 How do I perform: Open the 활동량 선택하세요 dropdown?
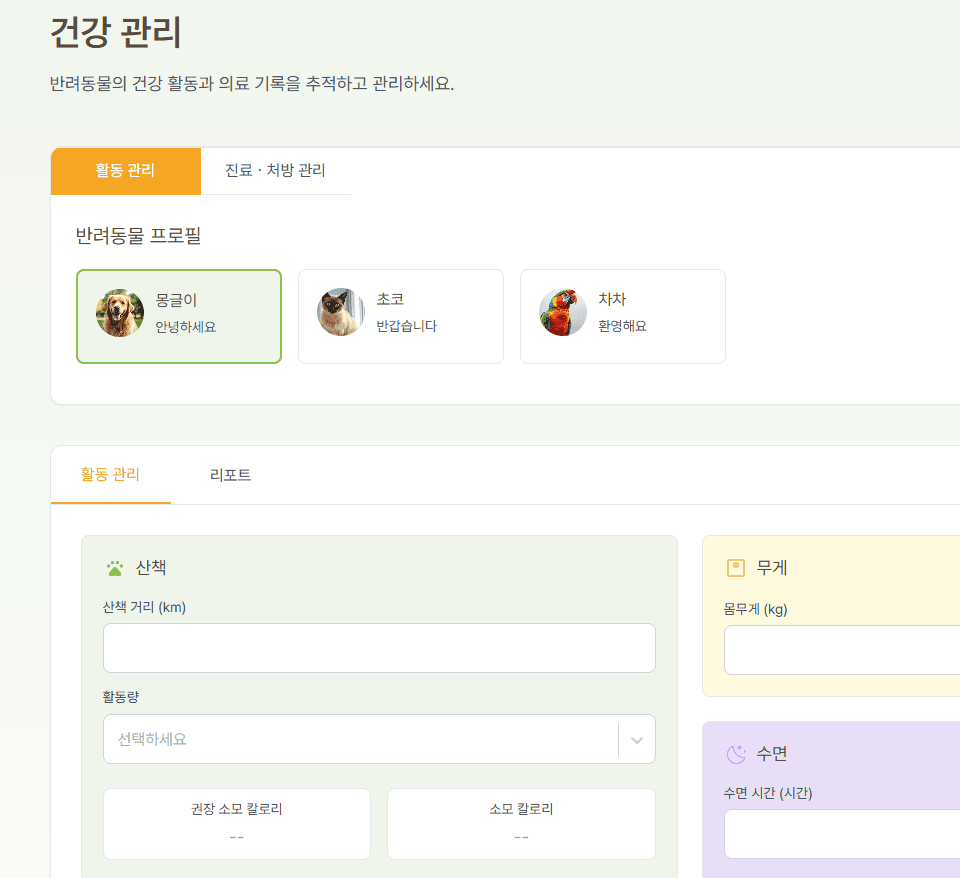pyautogui.click(x=360, y=739)
